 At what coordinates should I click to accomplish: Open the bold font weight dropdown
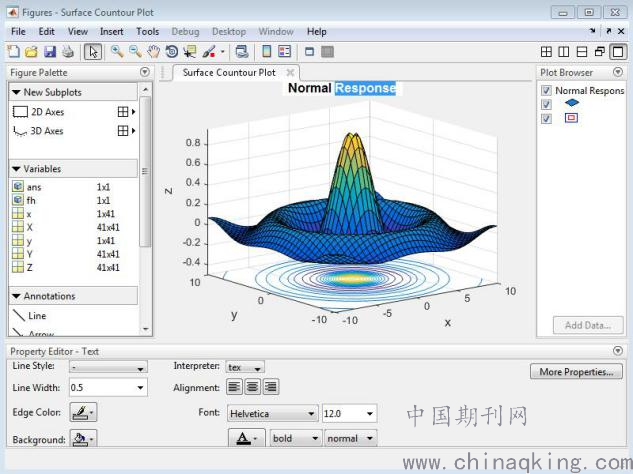296,438
